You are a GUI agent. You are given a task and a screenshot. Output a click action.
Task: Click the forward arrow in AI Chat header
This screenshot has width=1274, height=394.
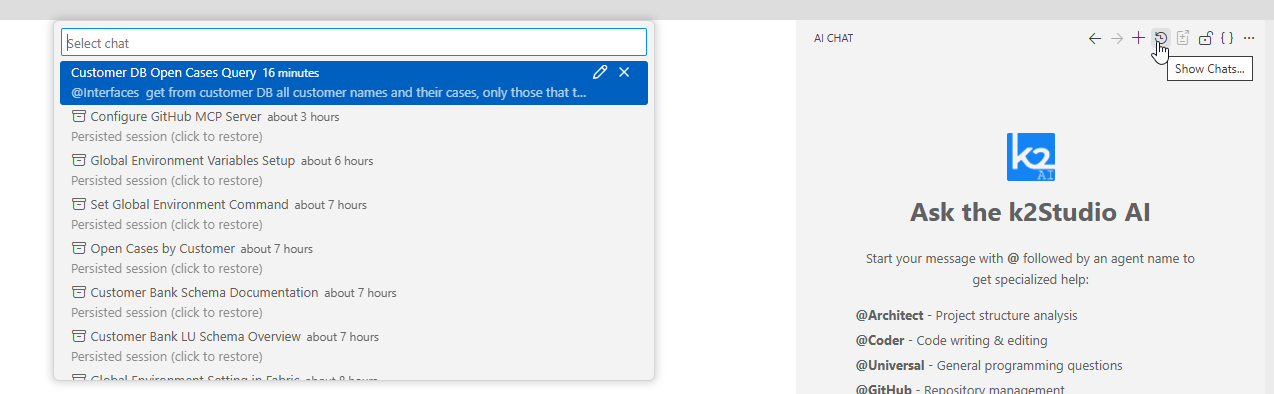(x=1117, y=38)
